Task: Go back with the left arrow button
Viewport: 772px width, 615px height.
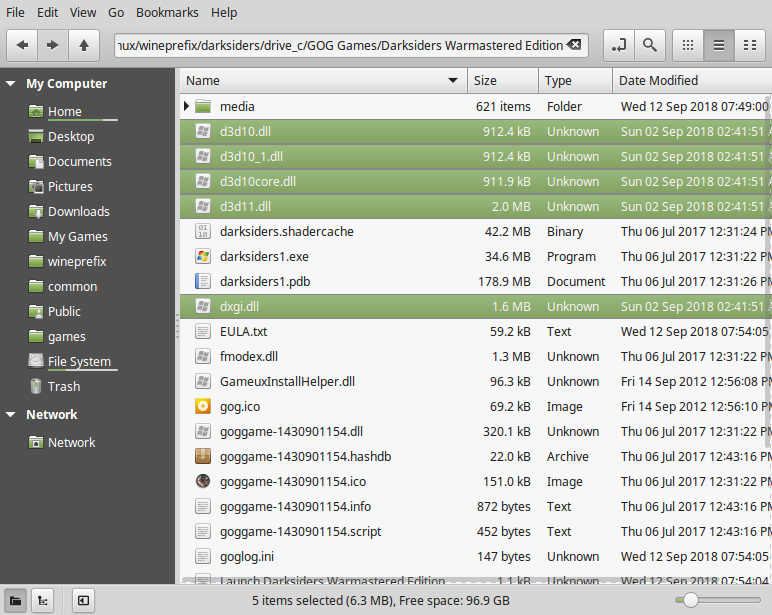Action: click(22, 46)
